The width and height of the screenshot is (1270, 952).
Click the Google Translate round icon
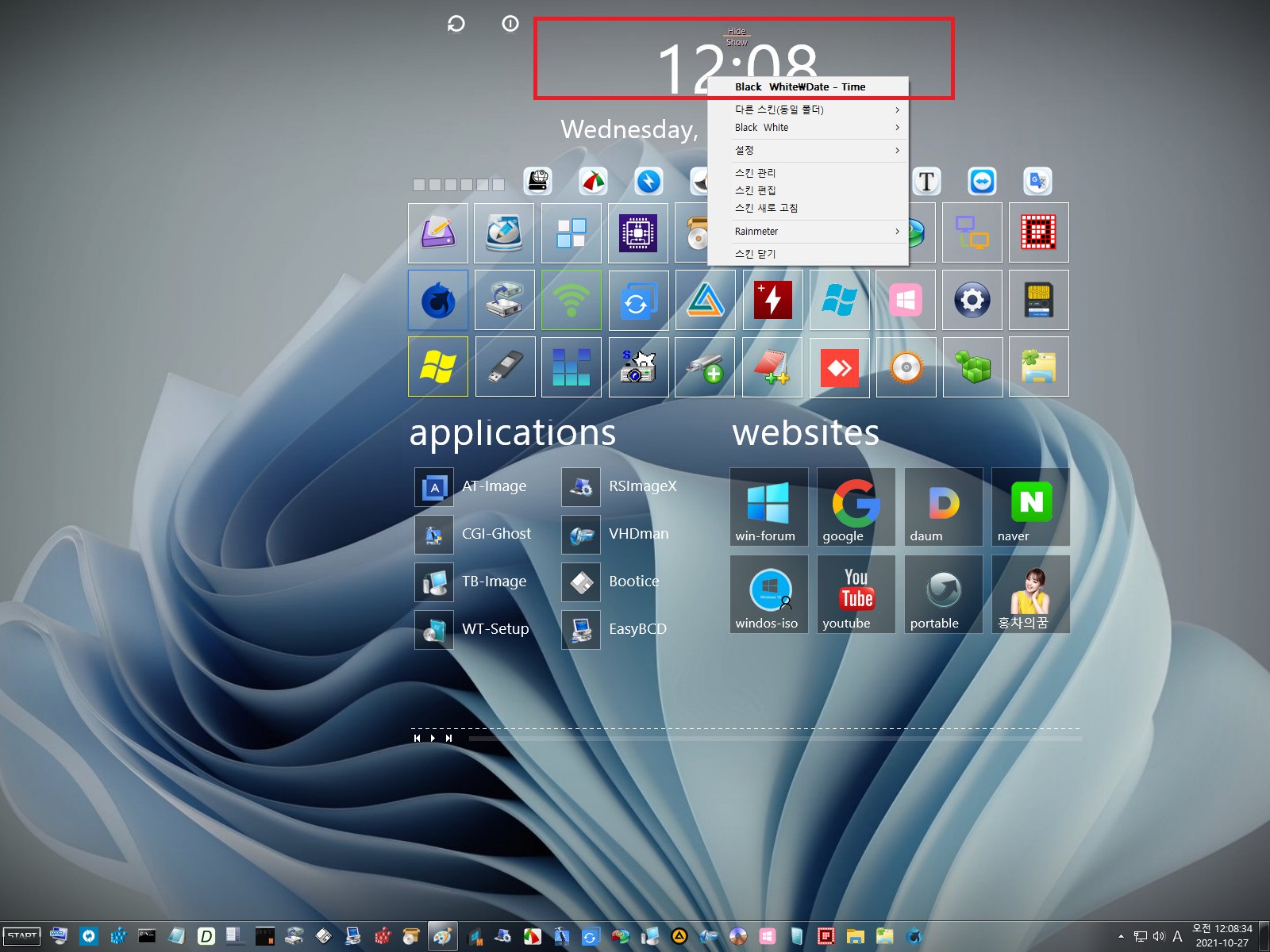point(1037,182)
